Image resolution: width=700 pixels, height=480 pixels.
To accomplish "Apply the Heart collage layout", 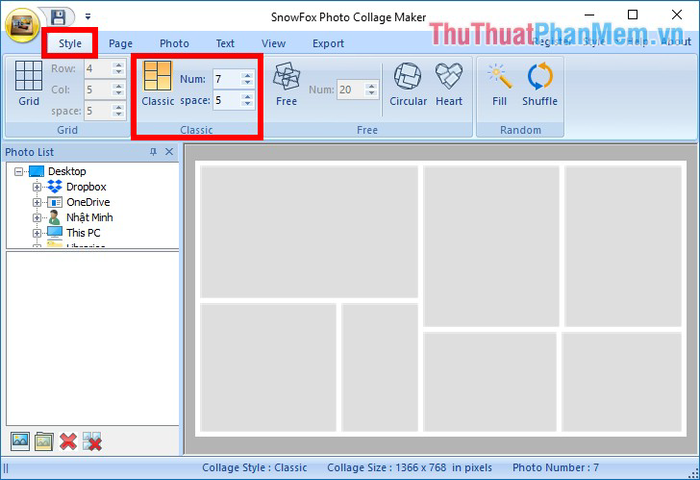I will 449,83.
